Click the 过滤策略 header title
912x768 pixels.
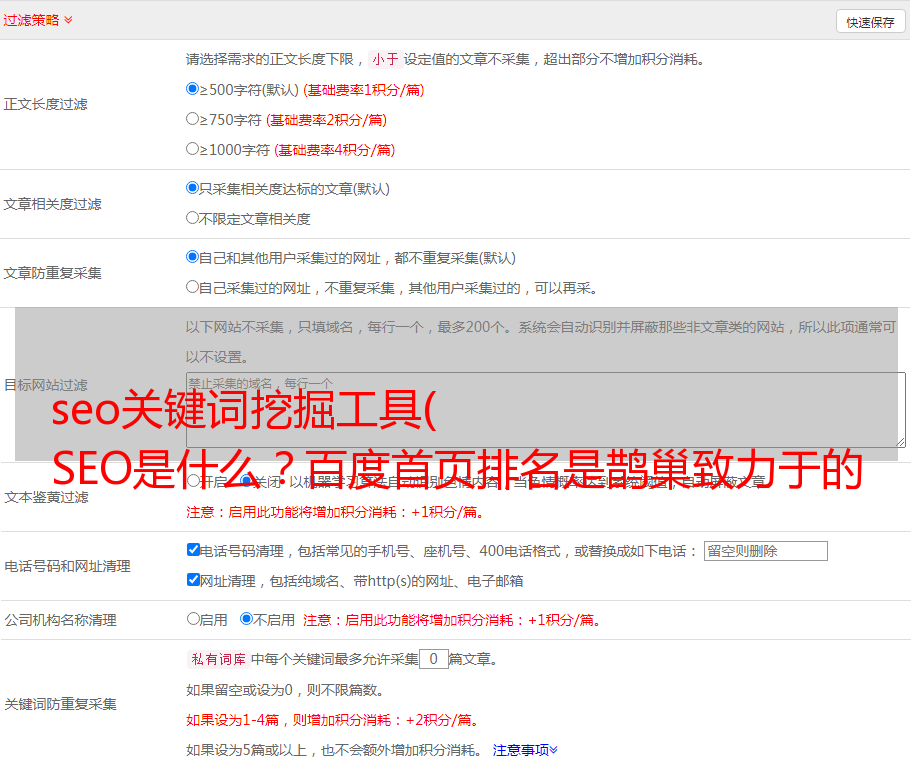coord(30,20)
